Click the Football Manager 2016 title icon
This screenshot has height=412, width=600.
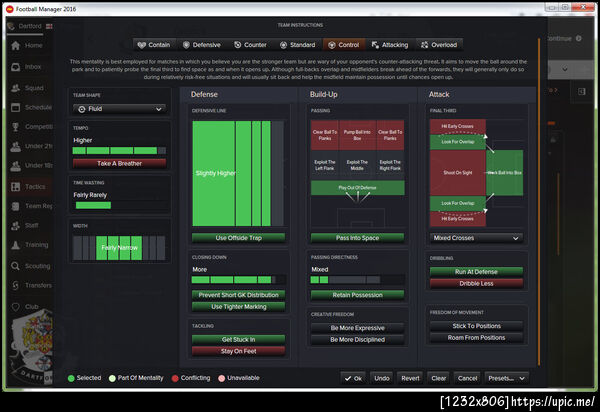10,9
